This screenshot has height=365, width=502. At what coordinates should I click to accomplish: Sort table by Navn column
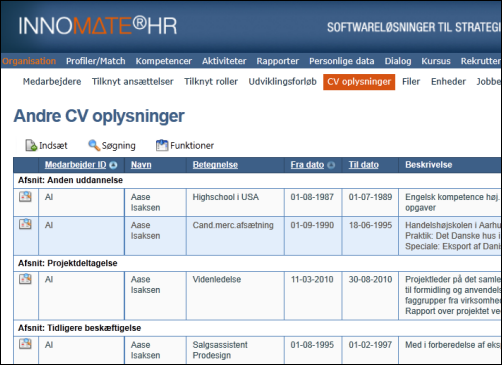[141, 165]
